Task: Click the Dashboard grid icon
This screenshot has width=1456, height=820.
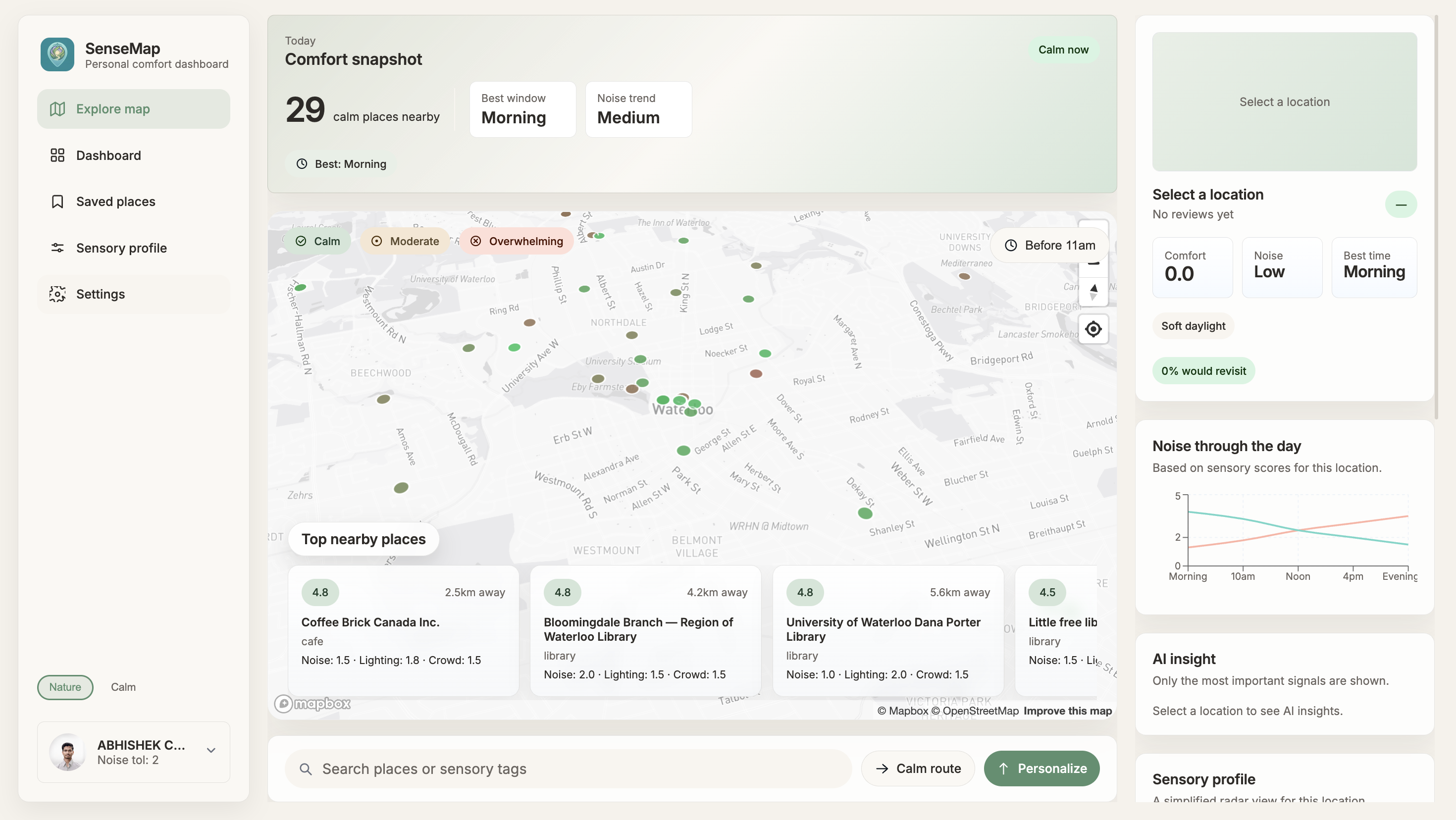Action: click(57, 155)
